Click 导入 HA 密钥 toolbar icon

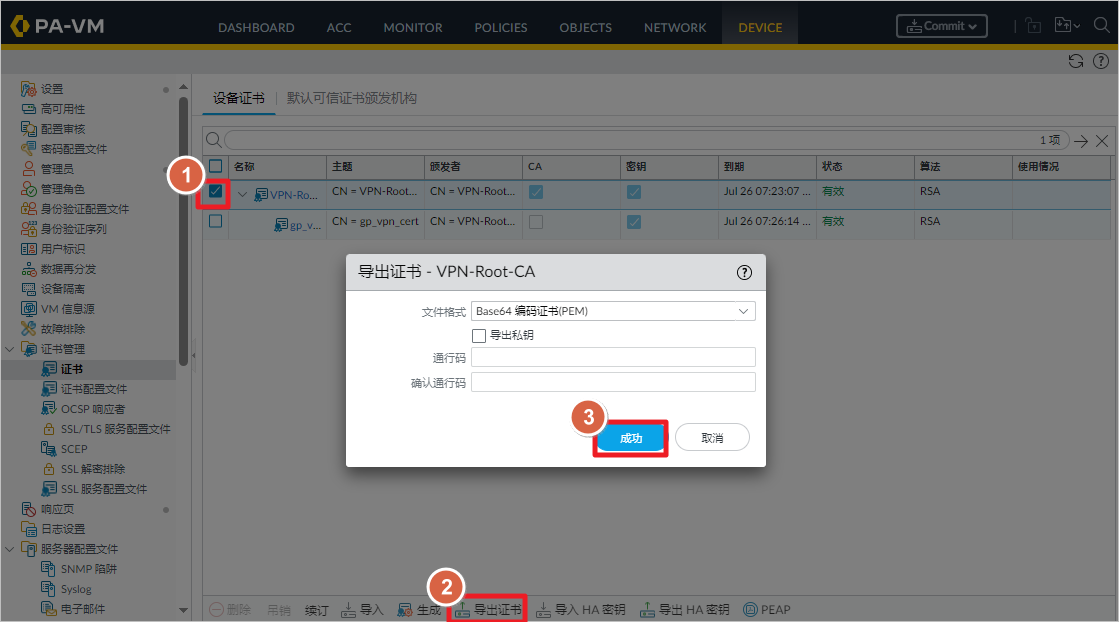(544, 610)
